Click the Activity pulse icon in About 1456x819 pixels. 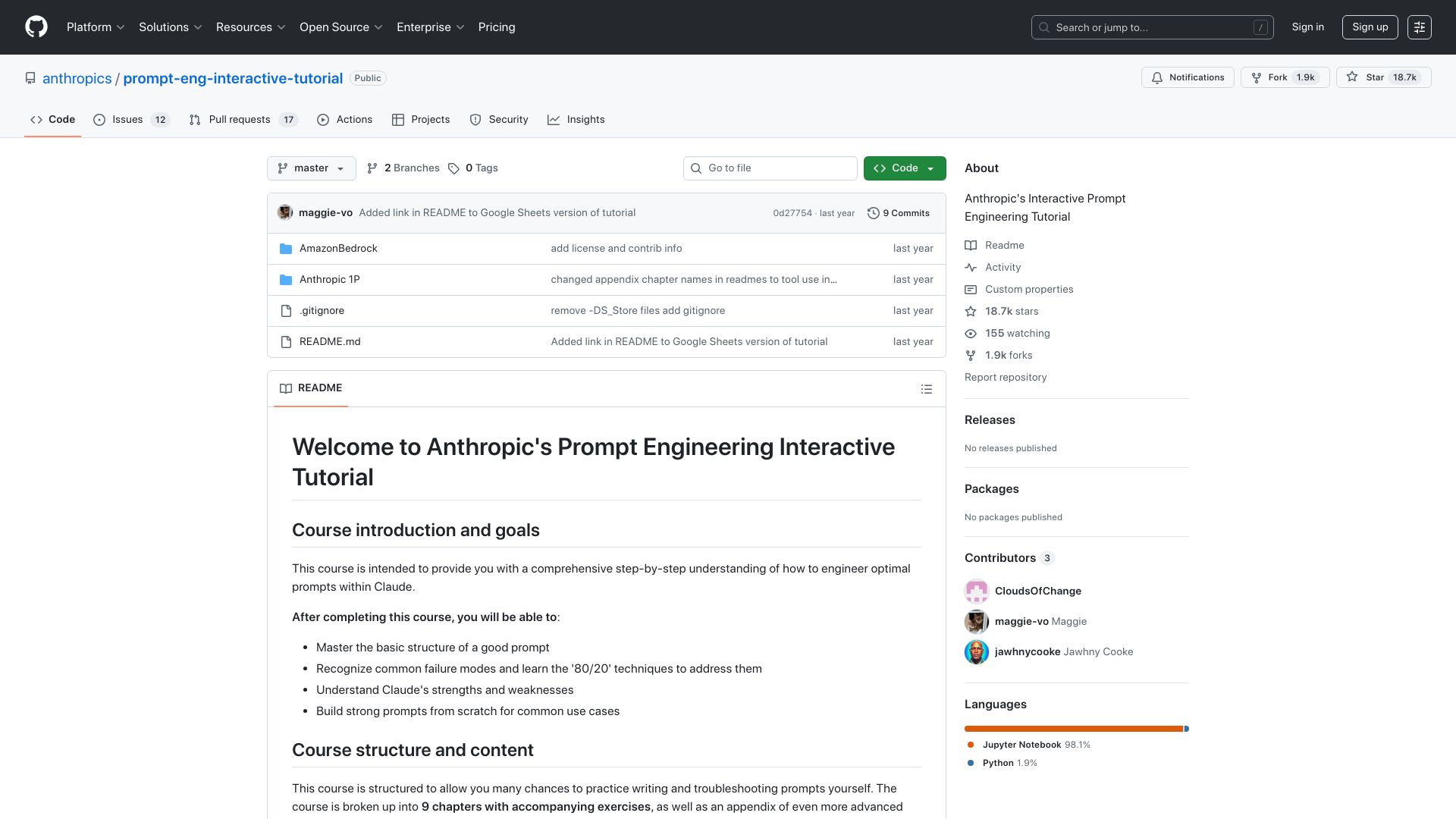coord(971,268)
